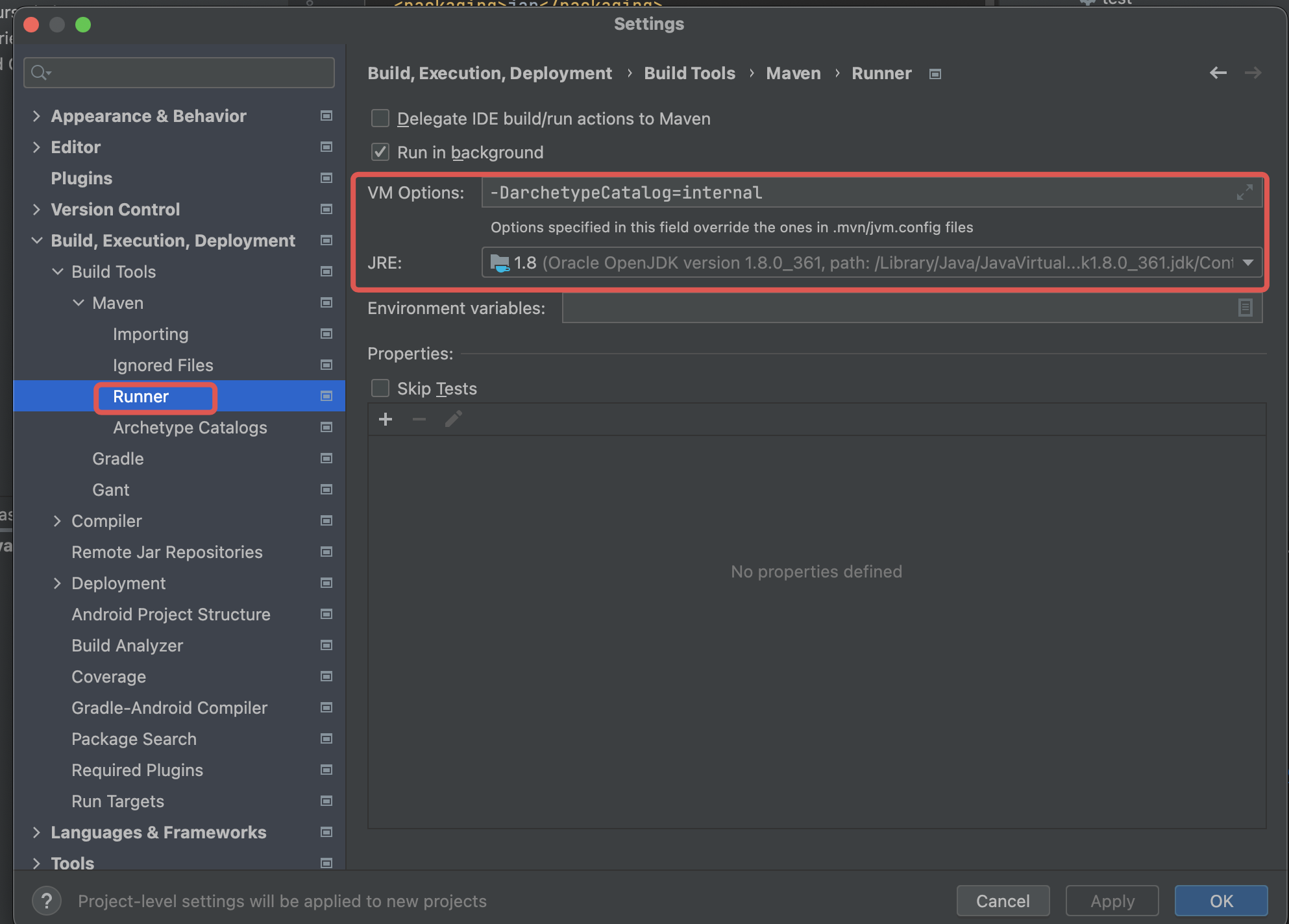This screenshot has height=924, width=1289.
Task: Expand the Compiler tree node
Action: point(57,521)
